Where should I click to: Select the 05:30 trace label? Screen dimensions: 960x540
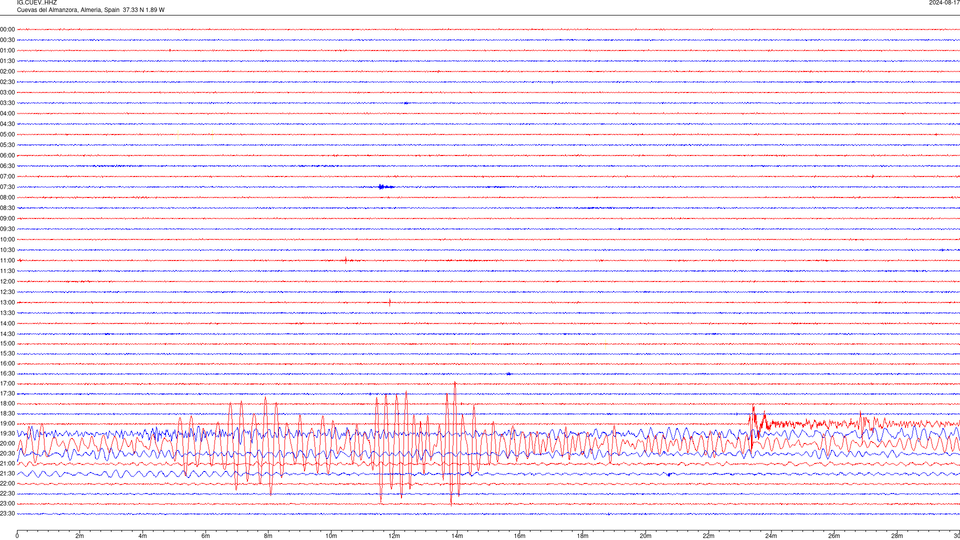[x=7, y=144]
